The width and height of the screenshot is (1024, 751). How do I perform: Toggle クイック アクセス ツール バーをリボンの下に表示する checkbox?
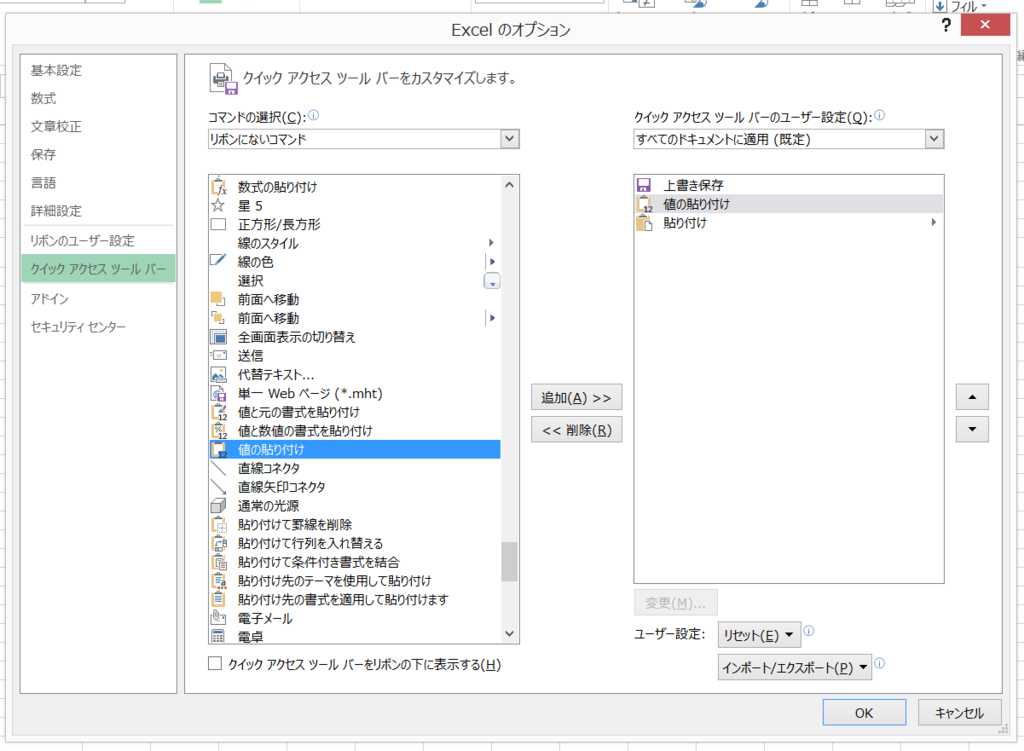[215, 663]
